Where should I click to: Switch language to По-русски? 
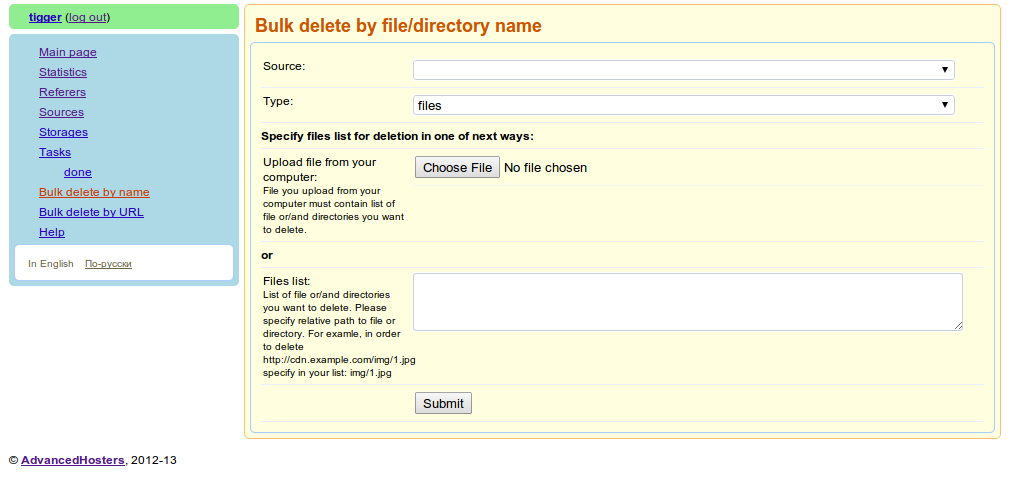(108, 264)
